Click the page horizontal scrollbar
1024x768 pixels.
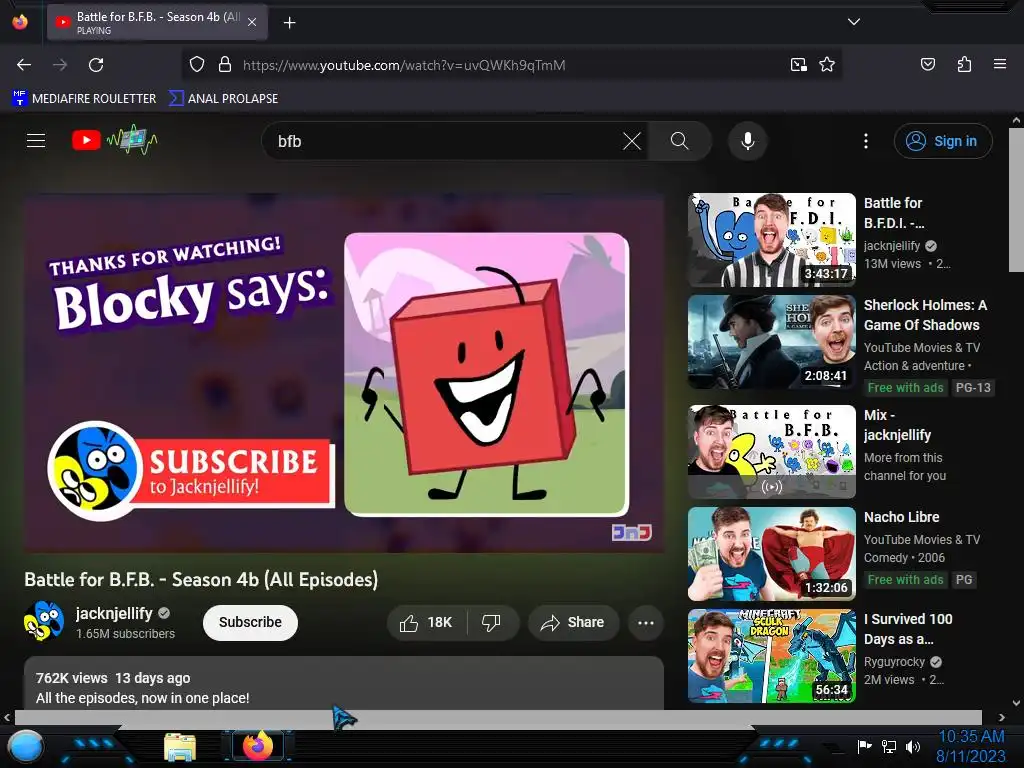pos(498,717)
